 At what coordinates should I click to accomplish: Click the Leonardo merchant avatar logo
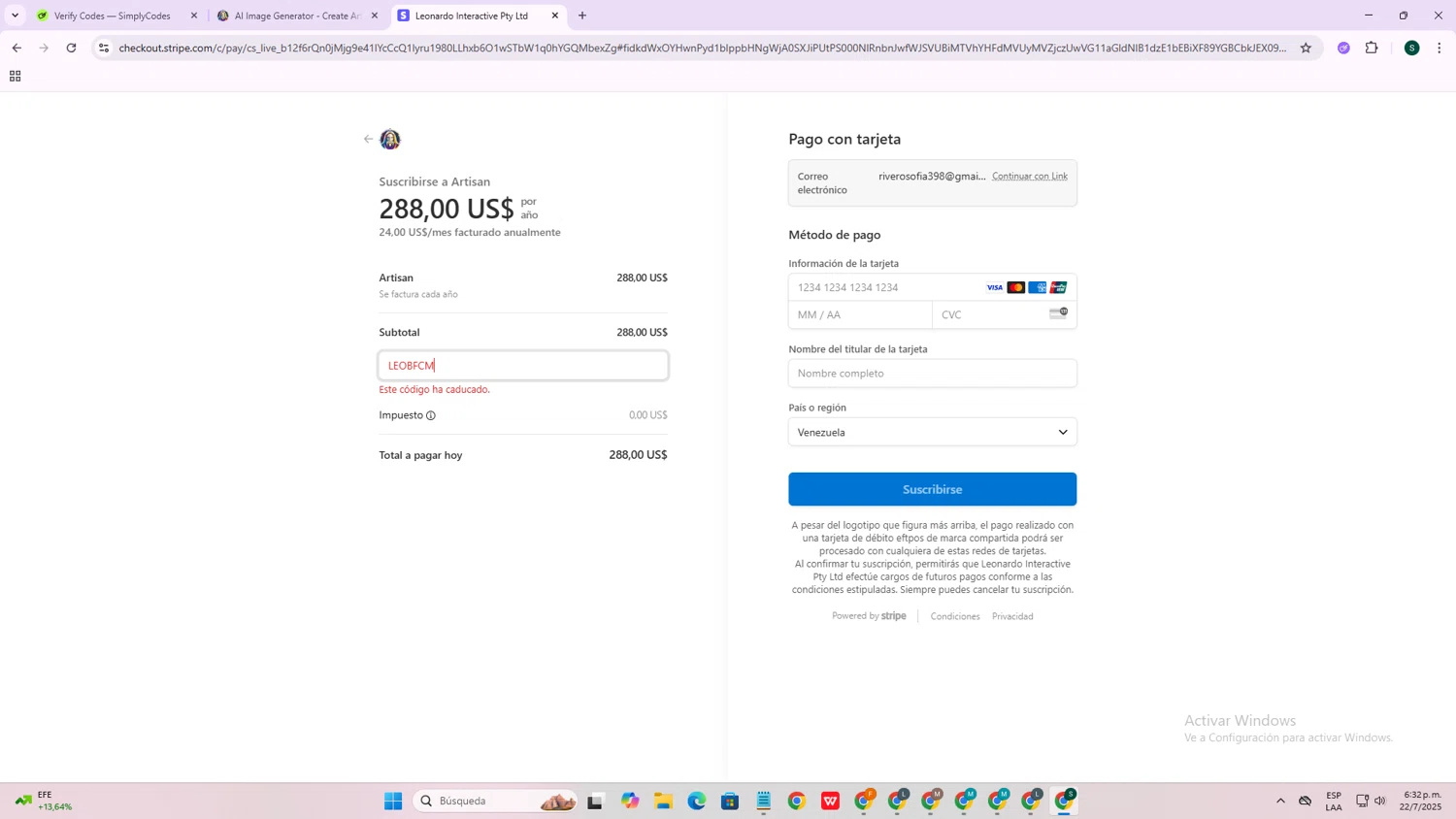390,139
